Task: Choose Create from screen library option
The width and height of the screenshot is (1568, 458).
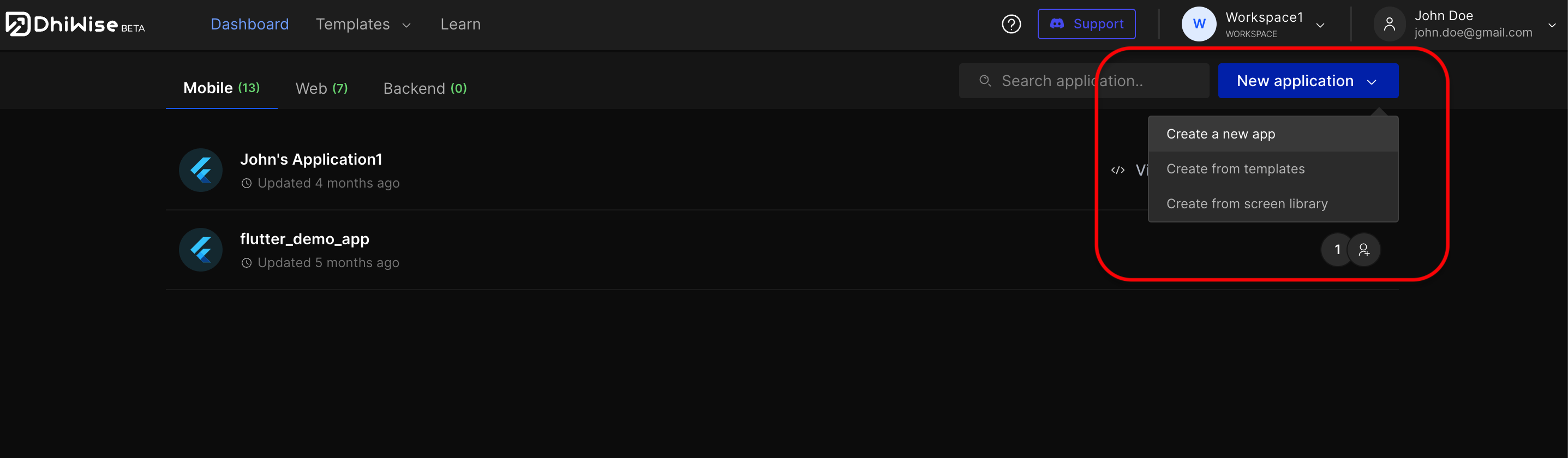Action: (x=1247, y=204)
